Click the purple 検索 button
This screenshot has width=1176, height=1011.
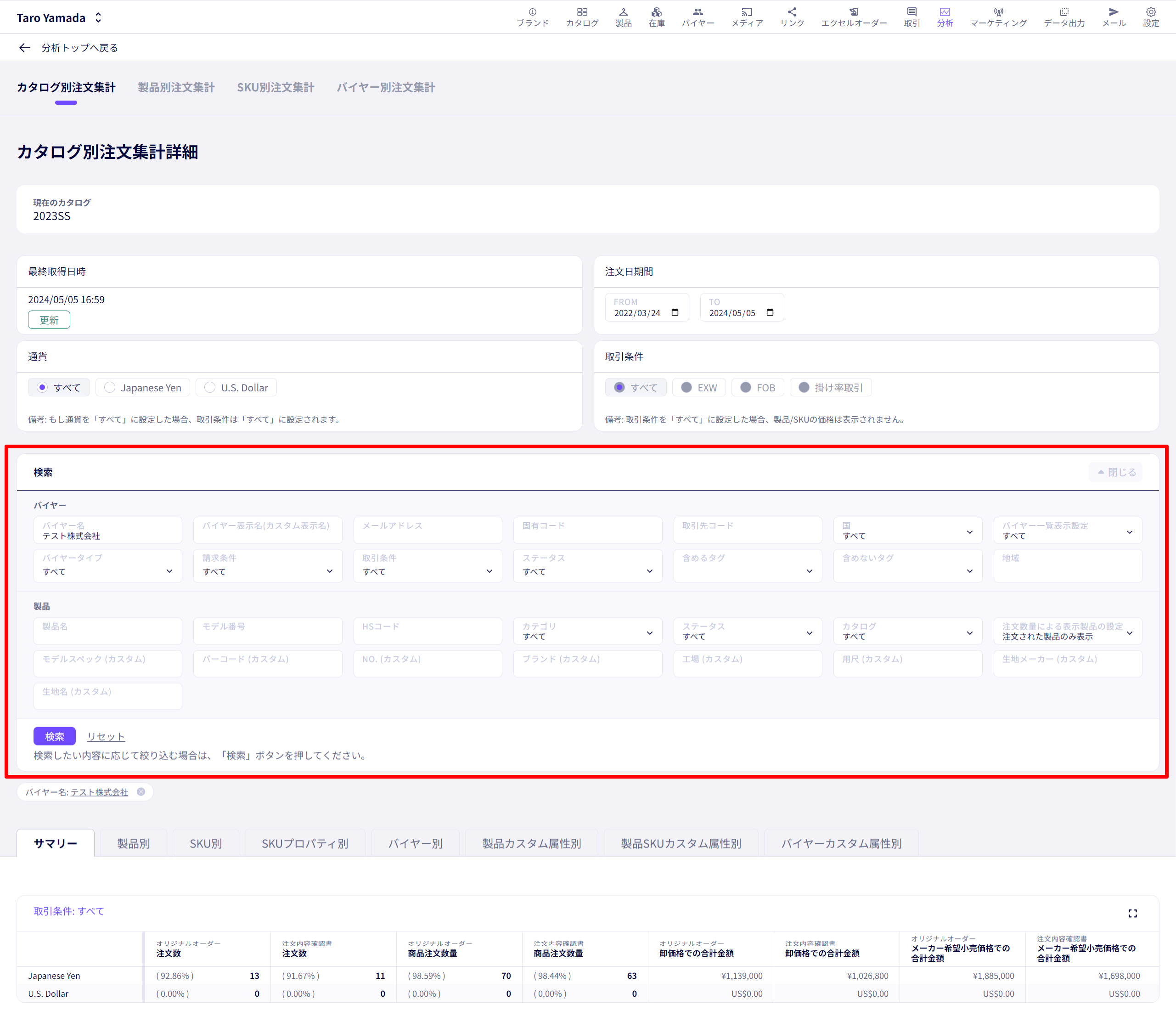[x=55, y=736]
